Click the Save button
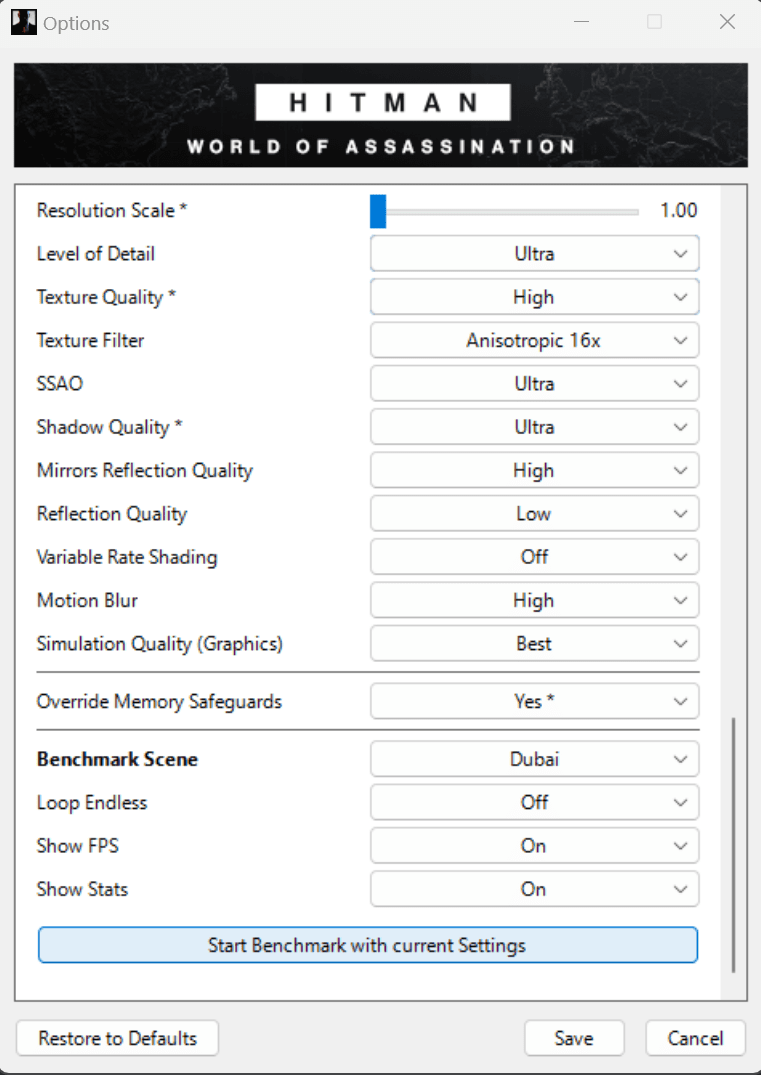Screen dimensions: 761x1075 (574, 1038)
